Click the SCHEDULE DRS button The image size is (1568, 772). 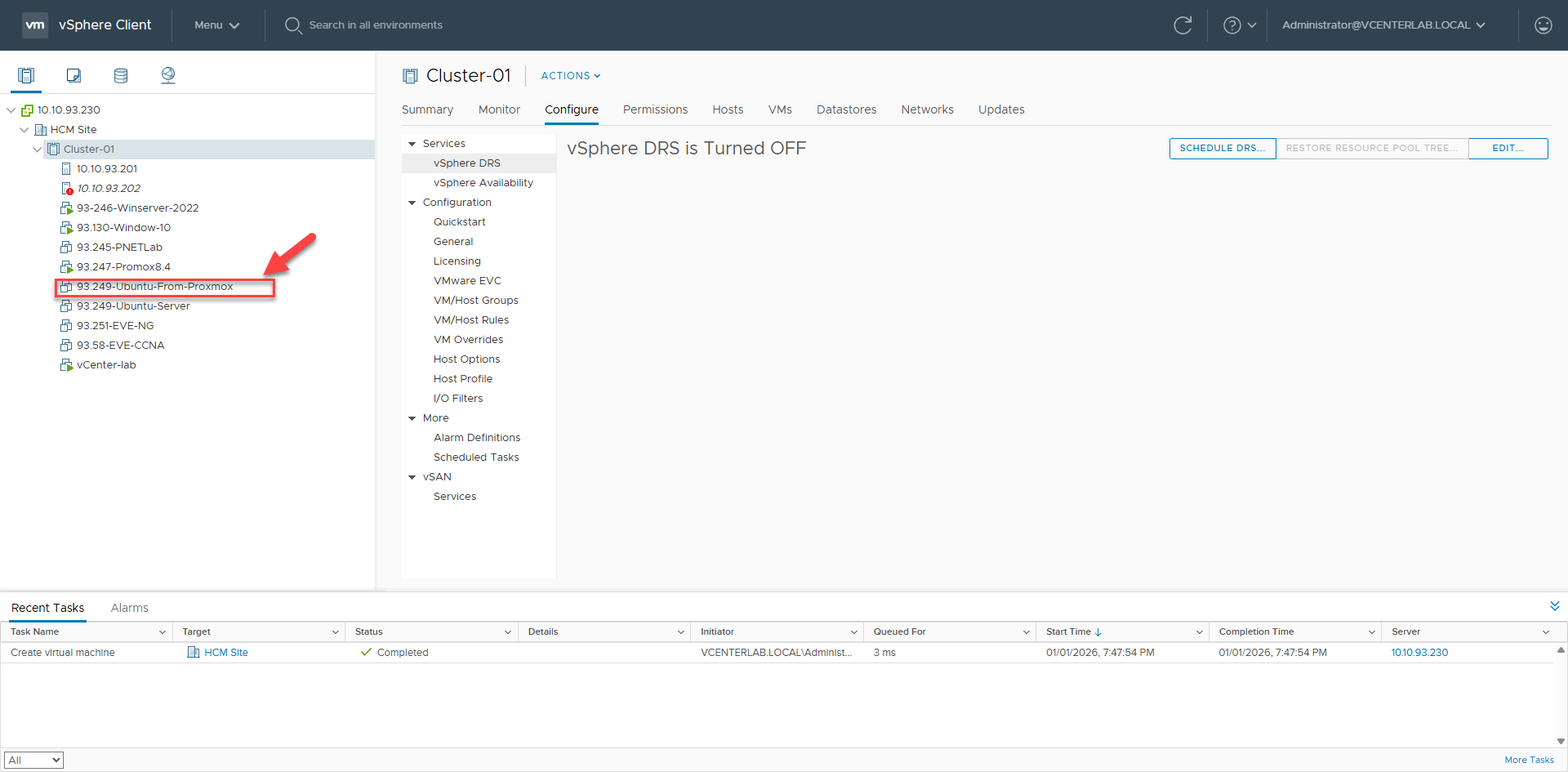[x=1222, y=149]
